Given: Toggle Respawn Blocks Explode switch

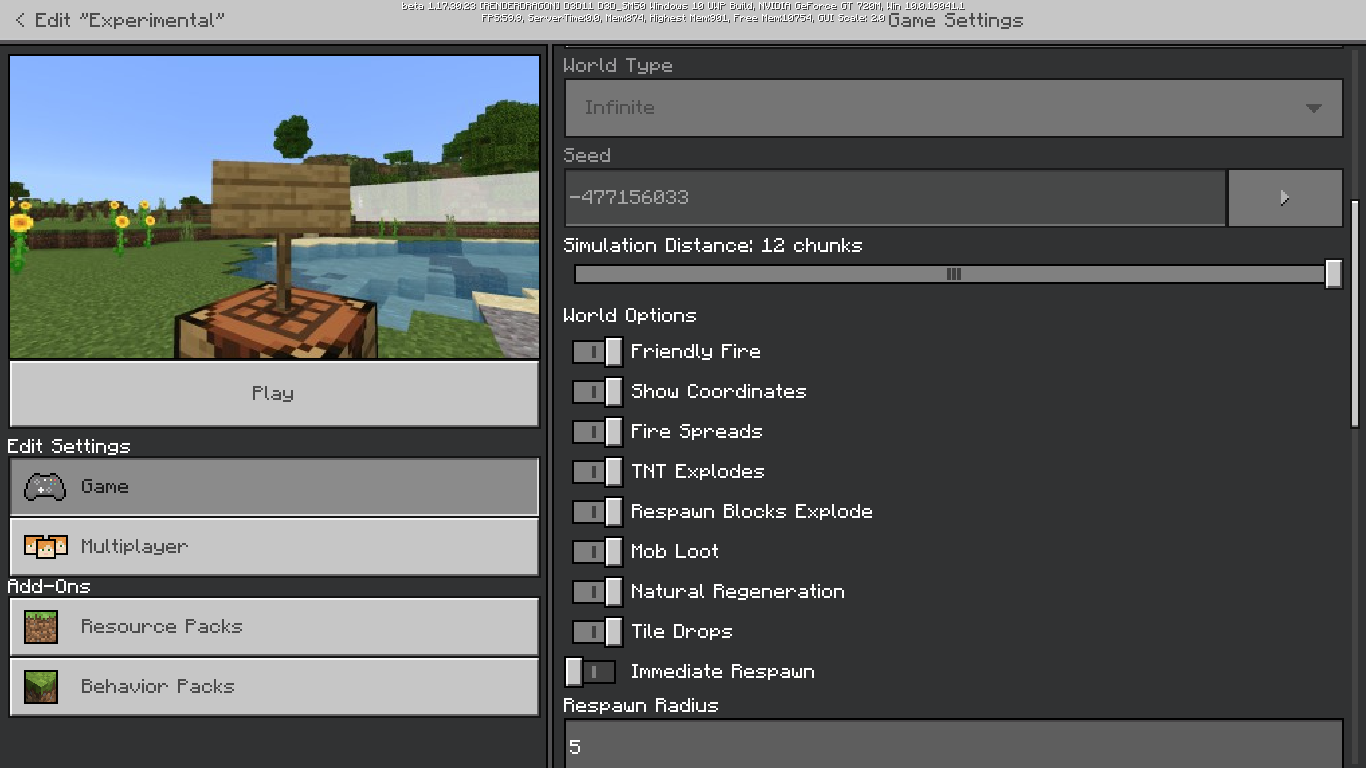Looking at the screenshot, I should tap(597, 512).
